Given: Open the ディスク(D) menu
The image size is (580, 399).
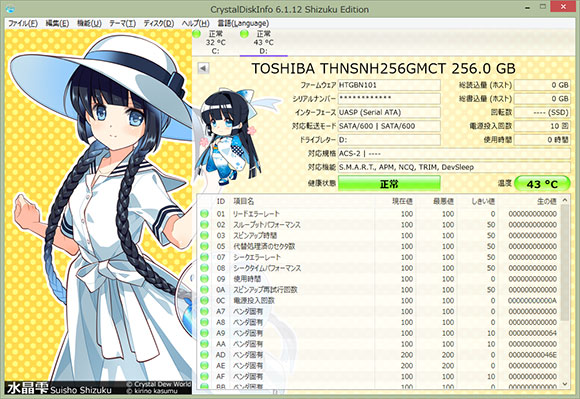Looking at the screenshot, I should tap(159, 23).
